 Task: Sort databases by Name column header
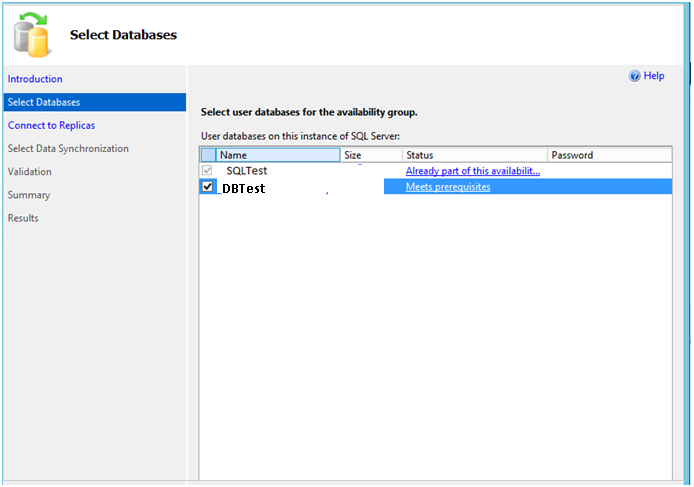(278, 155)
